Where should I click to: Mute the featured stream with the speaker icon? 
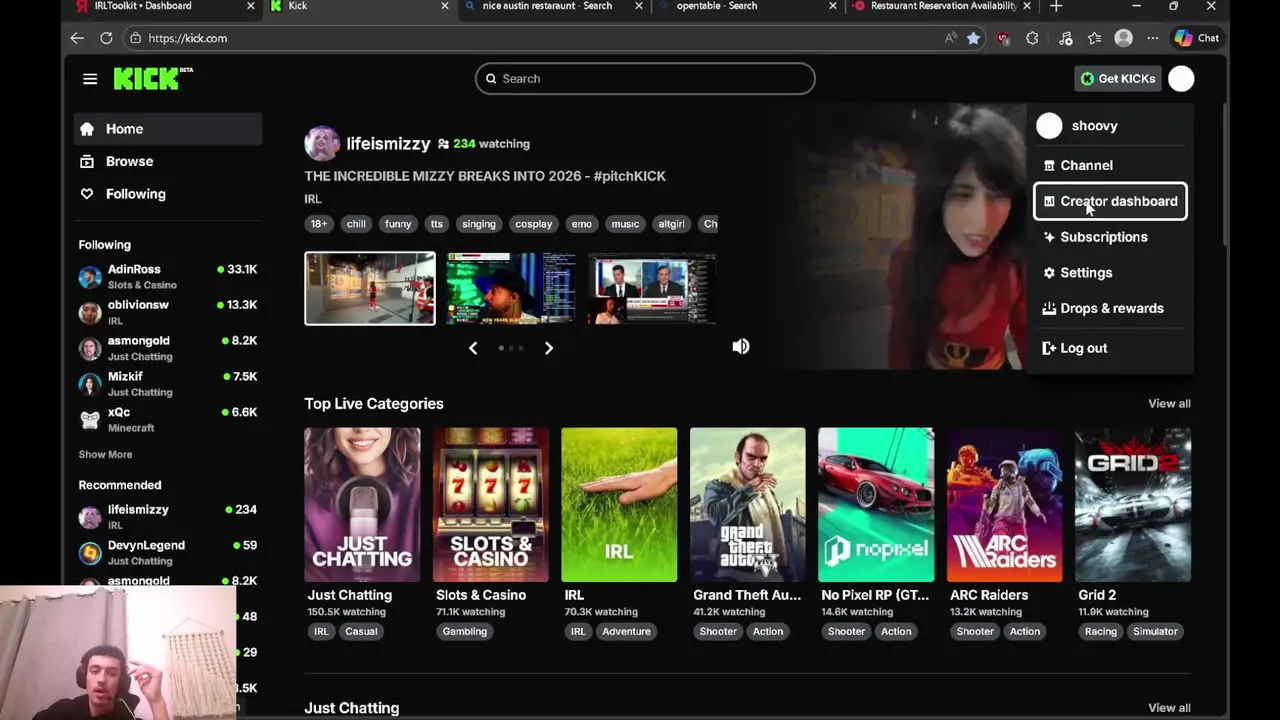pos(741,346)
